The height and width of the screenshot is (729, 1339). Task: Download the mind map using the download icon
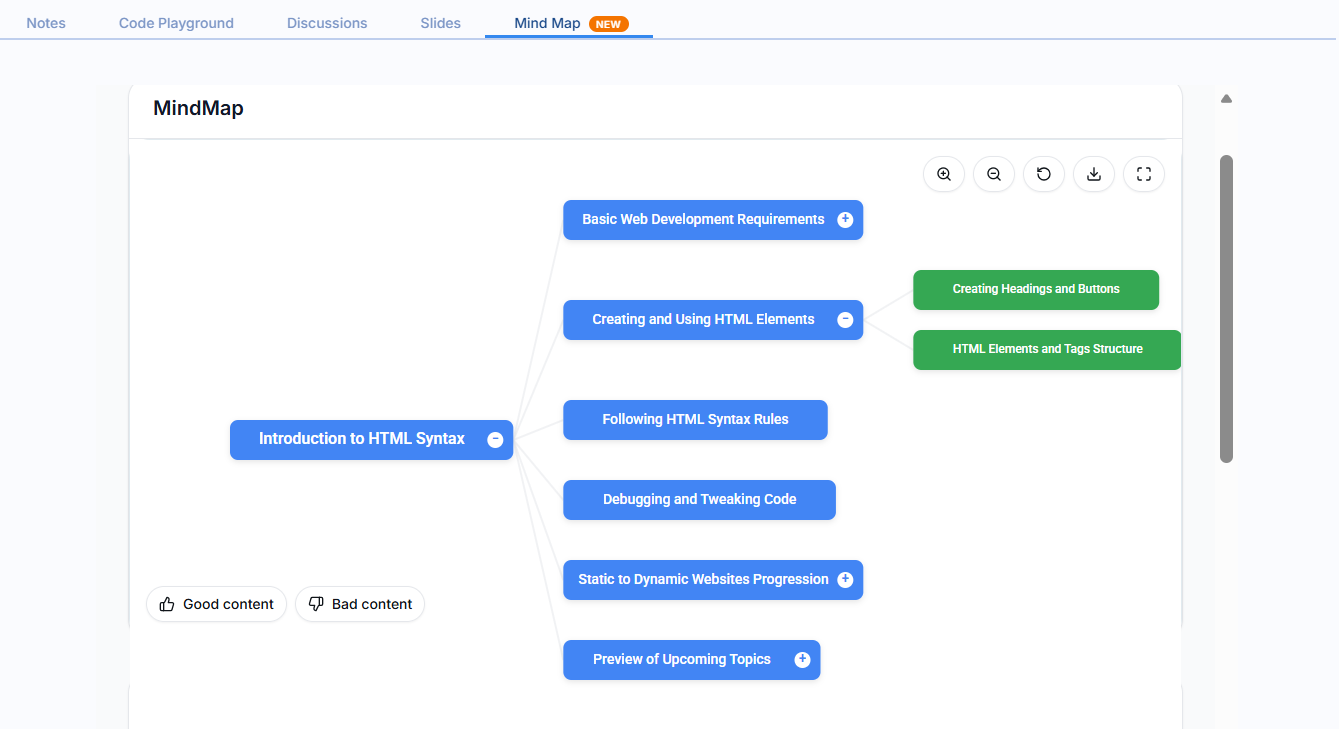(x=1093, y=174)
